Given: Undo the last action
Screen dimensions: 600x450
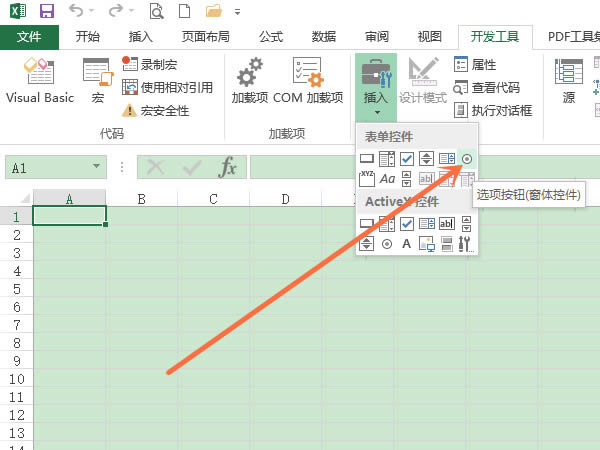Looking at the screenshot, I should (76, 11).
